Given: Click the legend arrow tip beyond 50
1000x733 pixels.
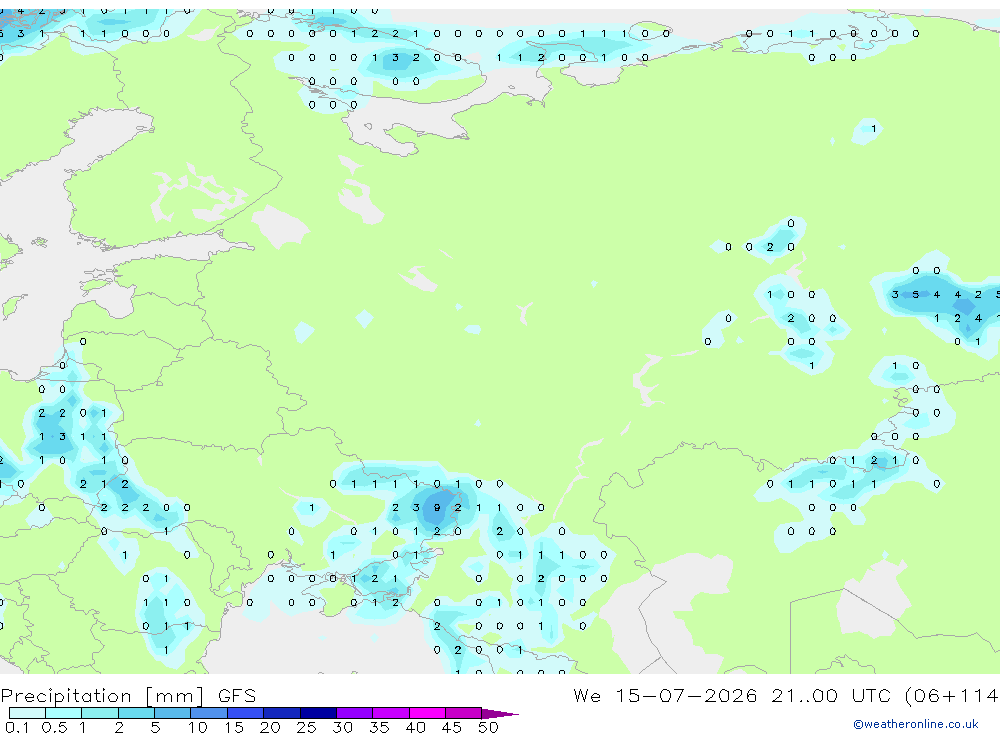Looking at the screenshot, I should click(x=500, y=713).
